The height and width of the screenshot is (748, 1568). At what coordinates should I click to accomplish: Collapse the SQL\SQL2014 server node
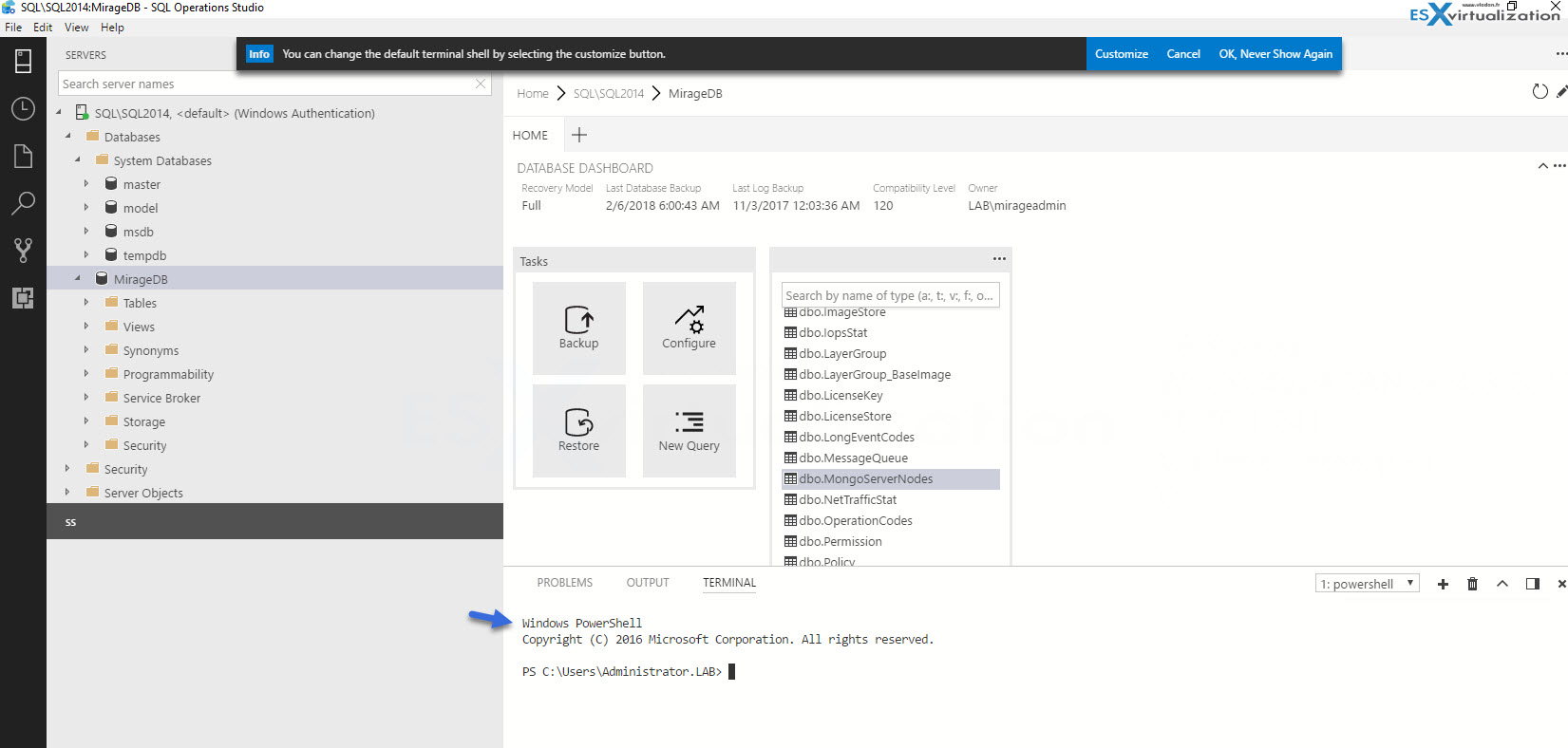[59, 112]
